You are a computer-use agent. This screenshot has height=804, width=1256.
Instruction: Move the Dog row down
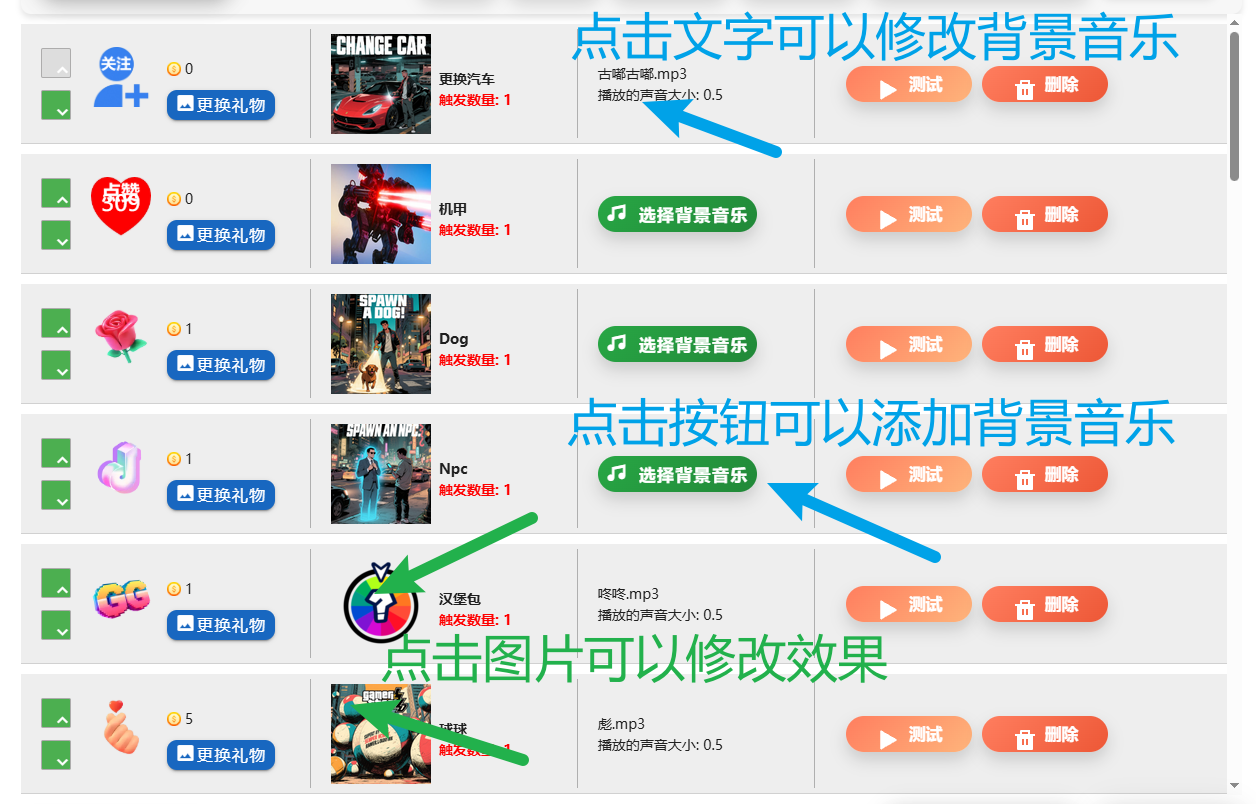(56, 365)
